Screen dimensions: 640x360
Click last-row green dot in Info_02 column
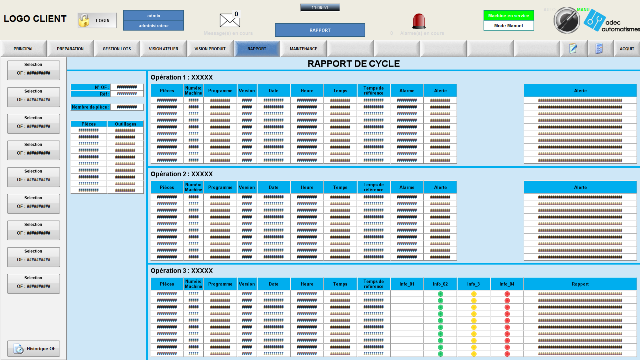point(440,354)
